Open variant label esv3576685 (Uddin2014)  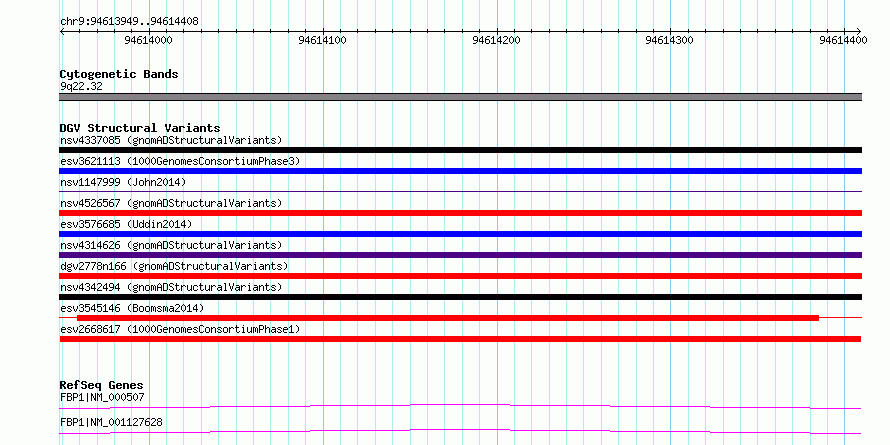click(x=126, y=224)
